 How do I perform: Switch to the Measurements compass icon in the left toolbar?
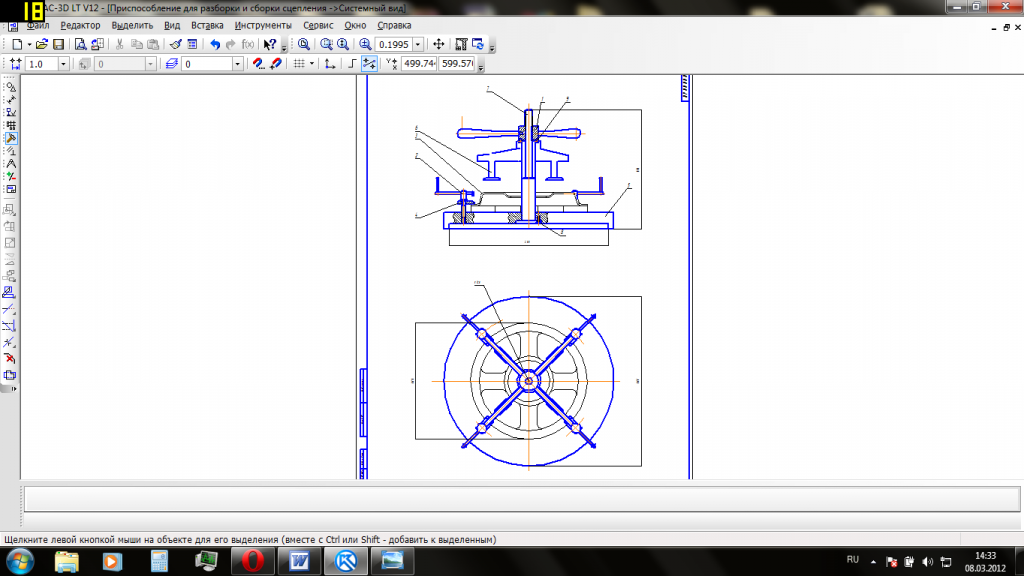10,164
